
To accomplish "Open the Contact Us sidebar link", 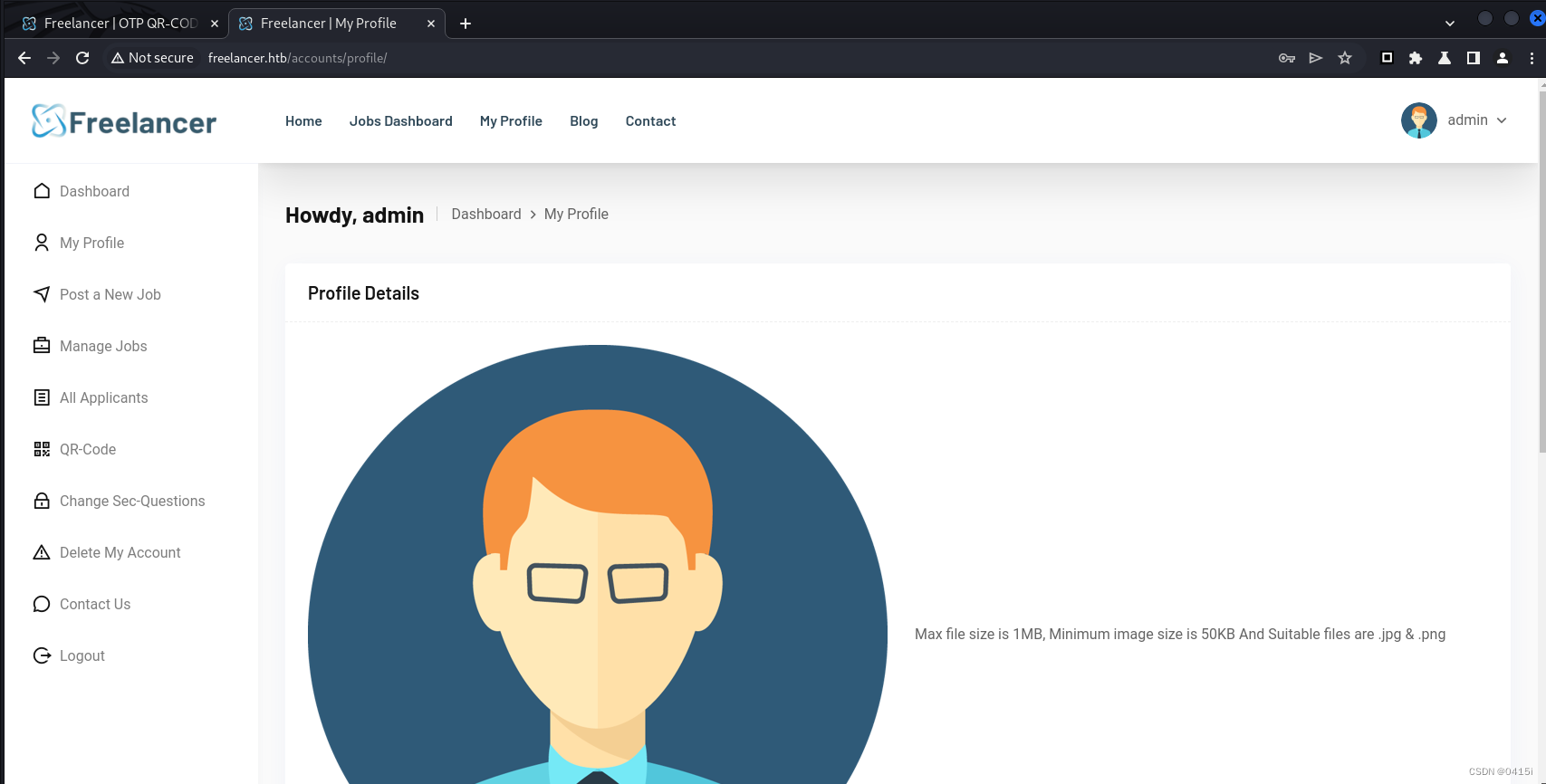I will (95, 604).
